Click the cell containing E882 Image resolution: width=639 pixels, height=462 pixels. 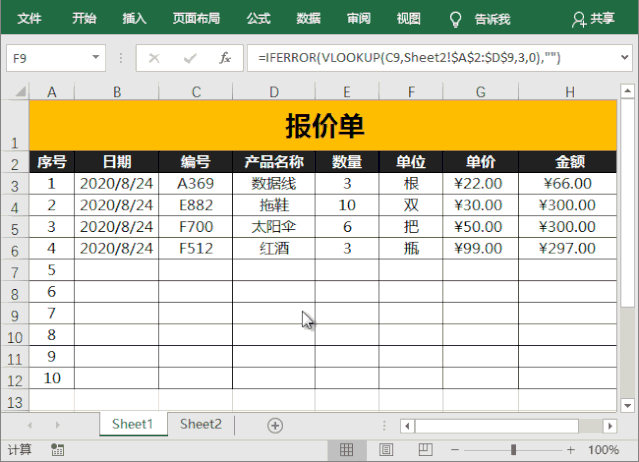[x=196, y=205]
